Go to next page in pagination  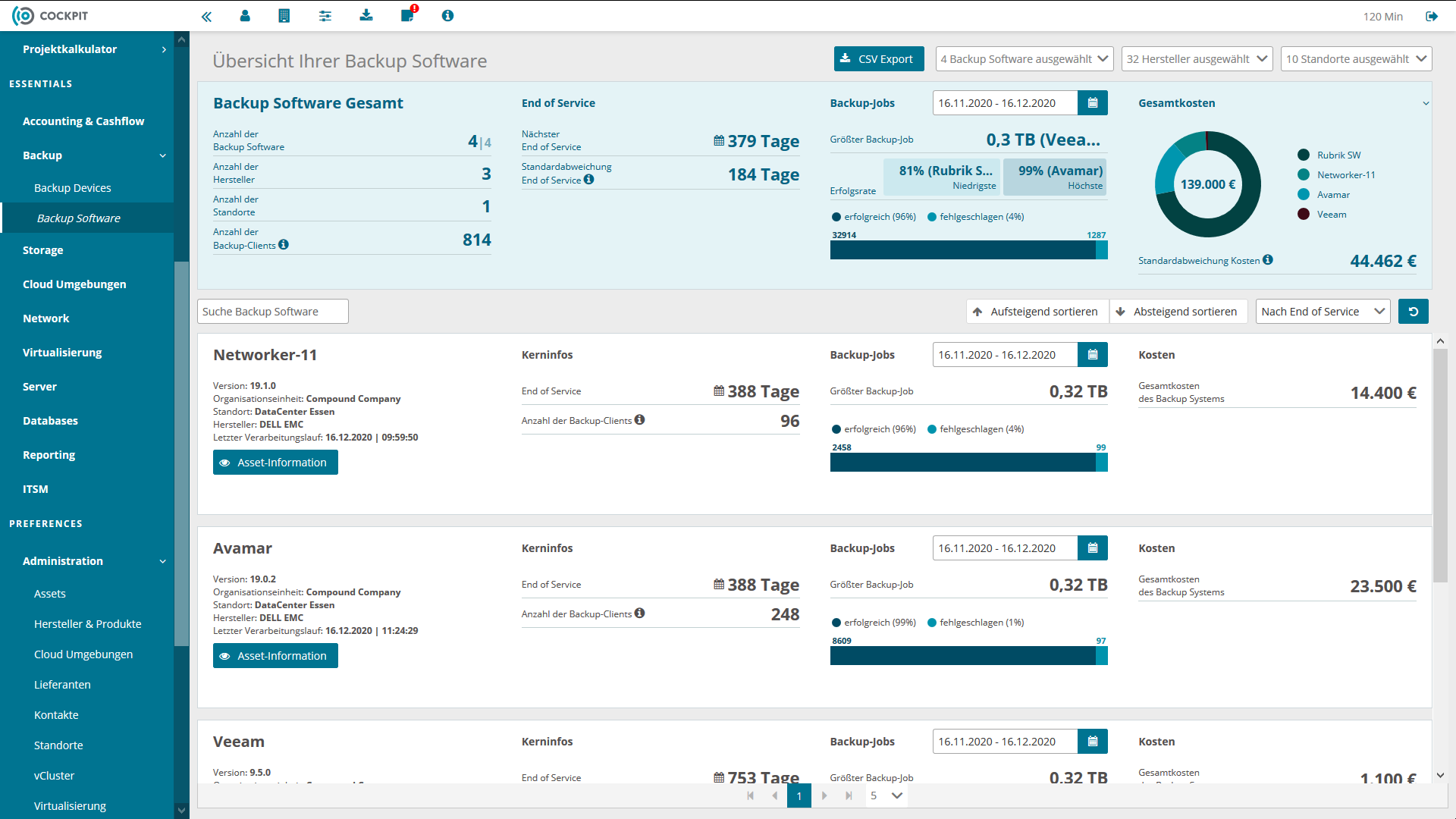824,795
